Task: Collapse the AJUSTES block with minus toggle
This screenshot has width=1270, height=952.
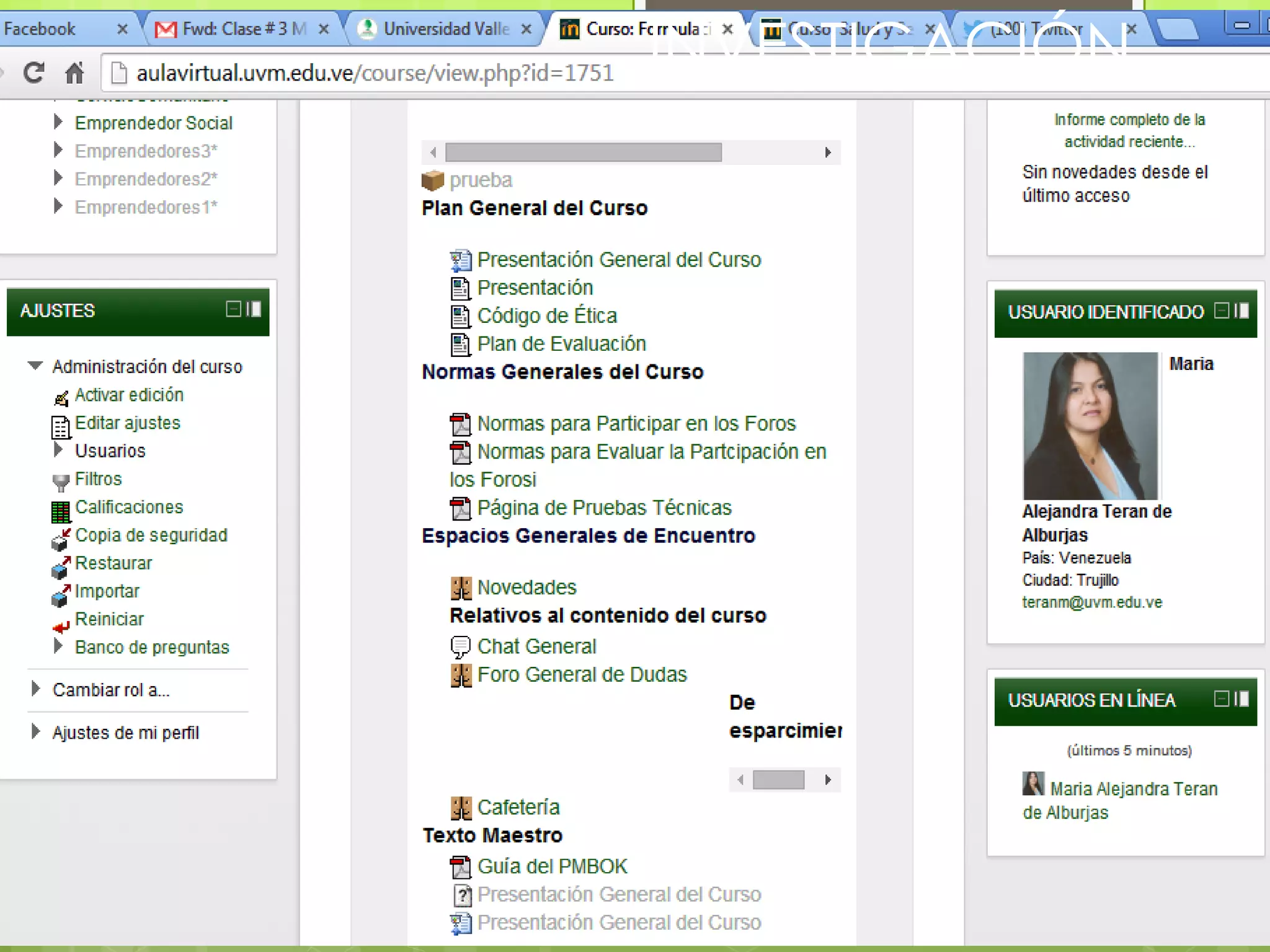Action: click(x=233, y=309)
